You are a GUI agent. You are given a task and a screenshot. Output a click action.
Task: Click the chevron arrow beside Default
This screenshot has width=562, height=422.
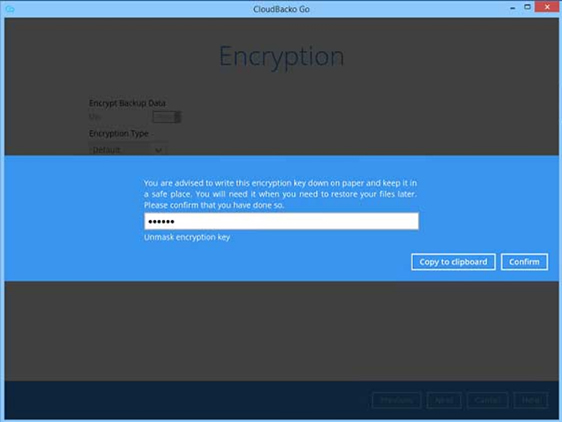pyautogui.click(x=158, y=150)
